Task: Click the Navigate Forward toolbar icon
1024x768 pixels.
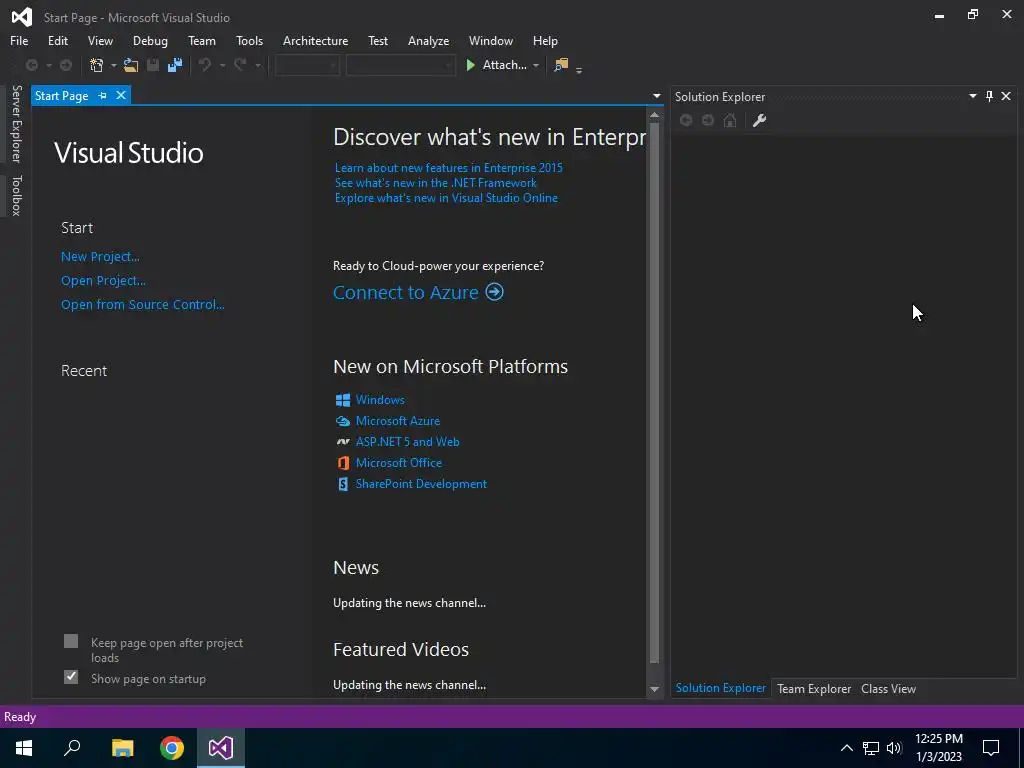Action: (66, 65)
